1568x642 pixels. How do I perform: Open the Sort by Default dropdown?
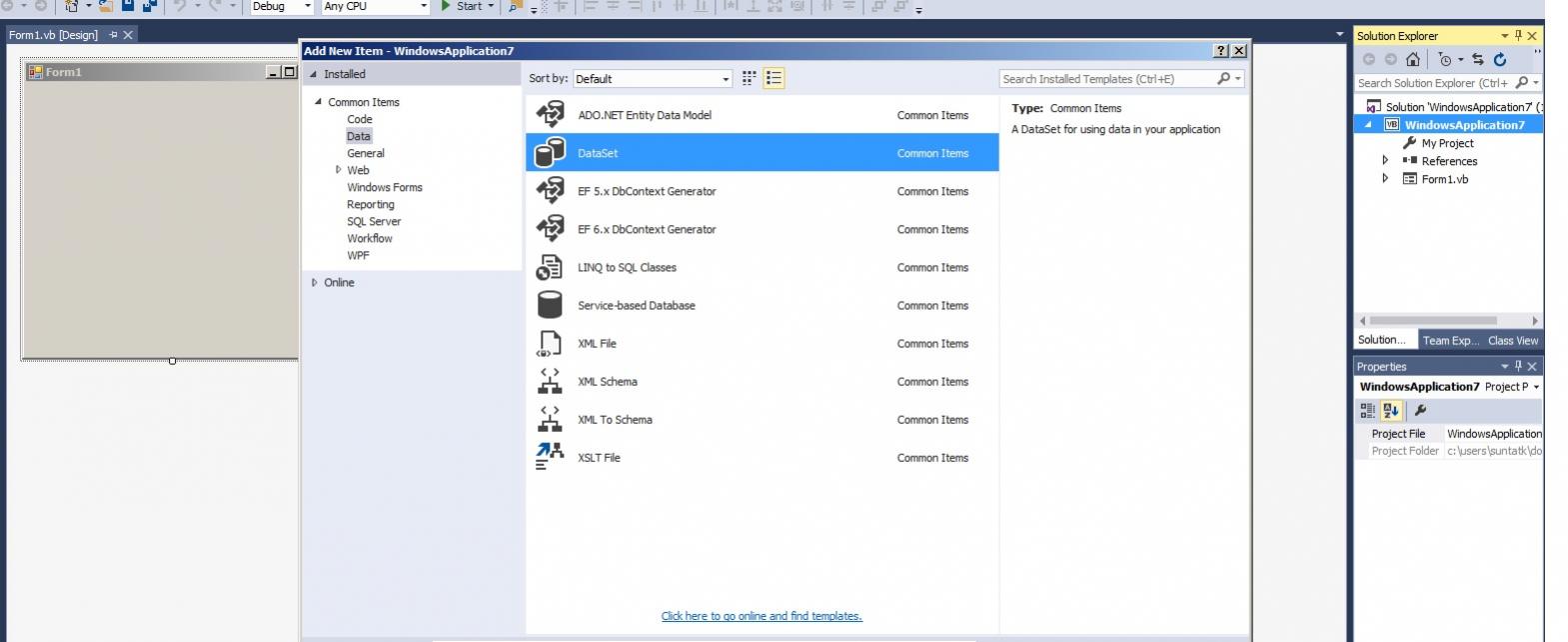point(653,79)
